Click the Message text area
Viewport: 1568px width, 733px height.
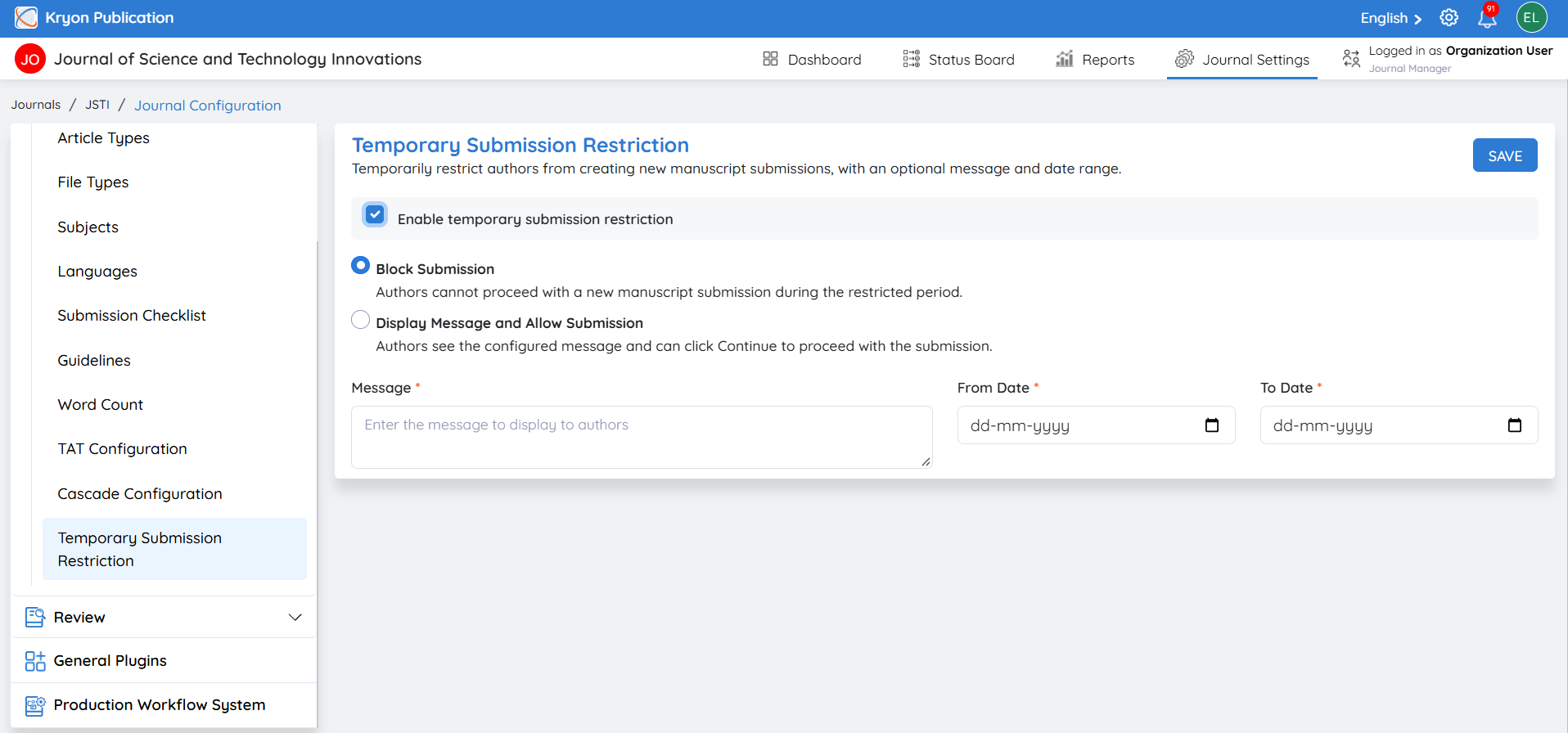[642, 437]
